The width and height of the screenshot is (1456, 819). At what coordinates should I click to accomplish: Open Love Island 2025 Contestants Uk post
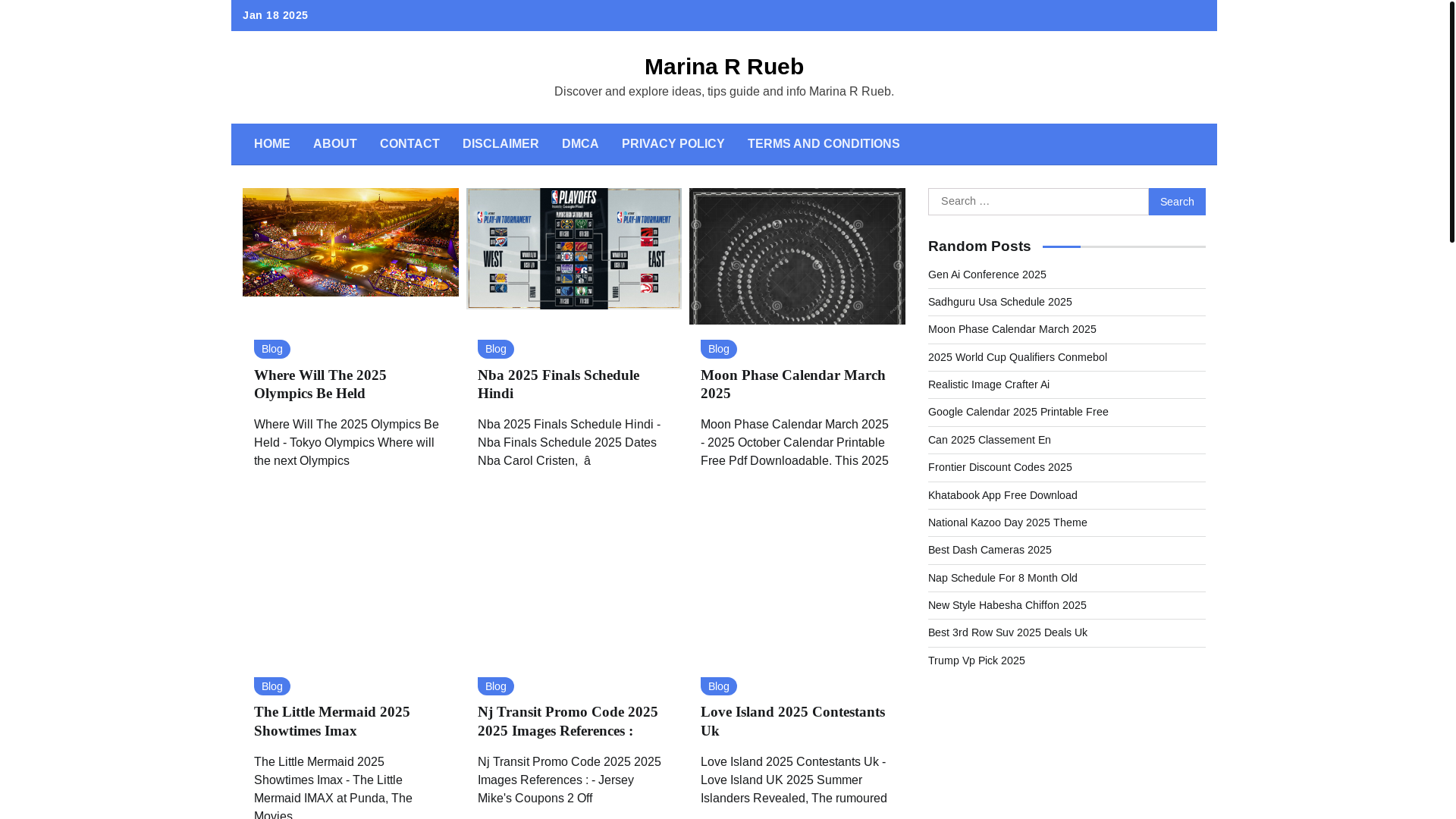click(x=792, y=721)
